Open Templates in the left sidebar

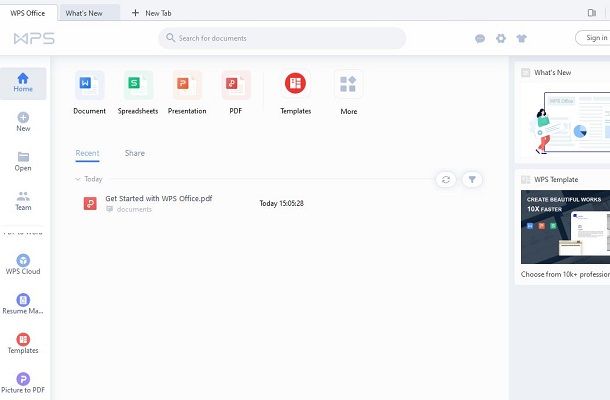pyautogui.click(x=23, y=344)
